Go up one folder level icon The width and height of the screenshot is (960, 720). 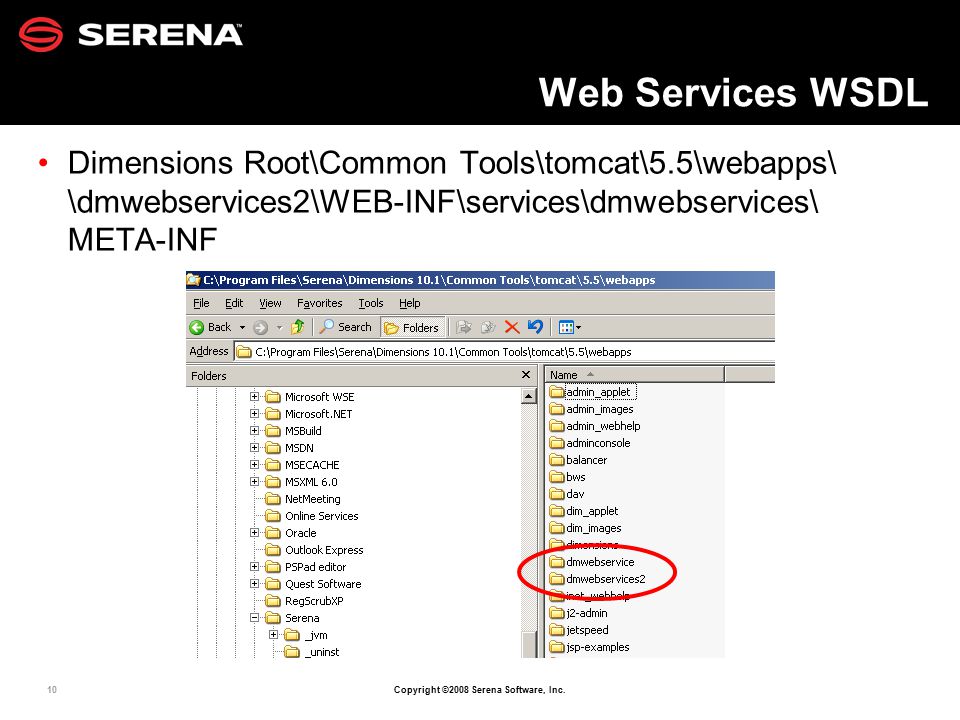tap(298, 327)
